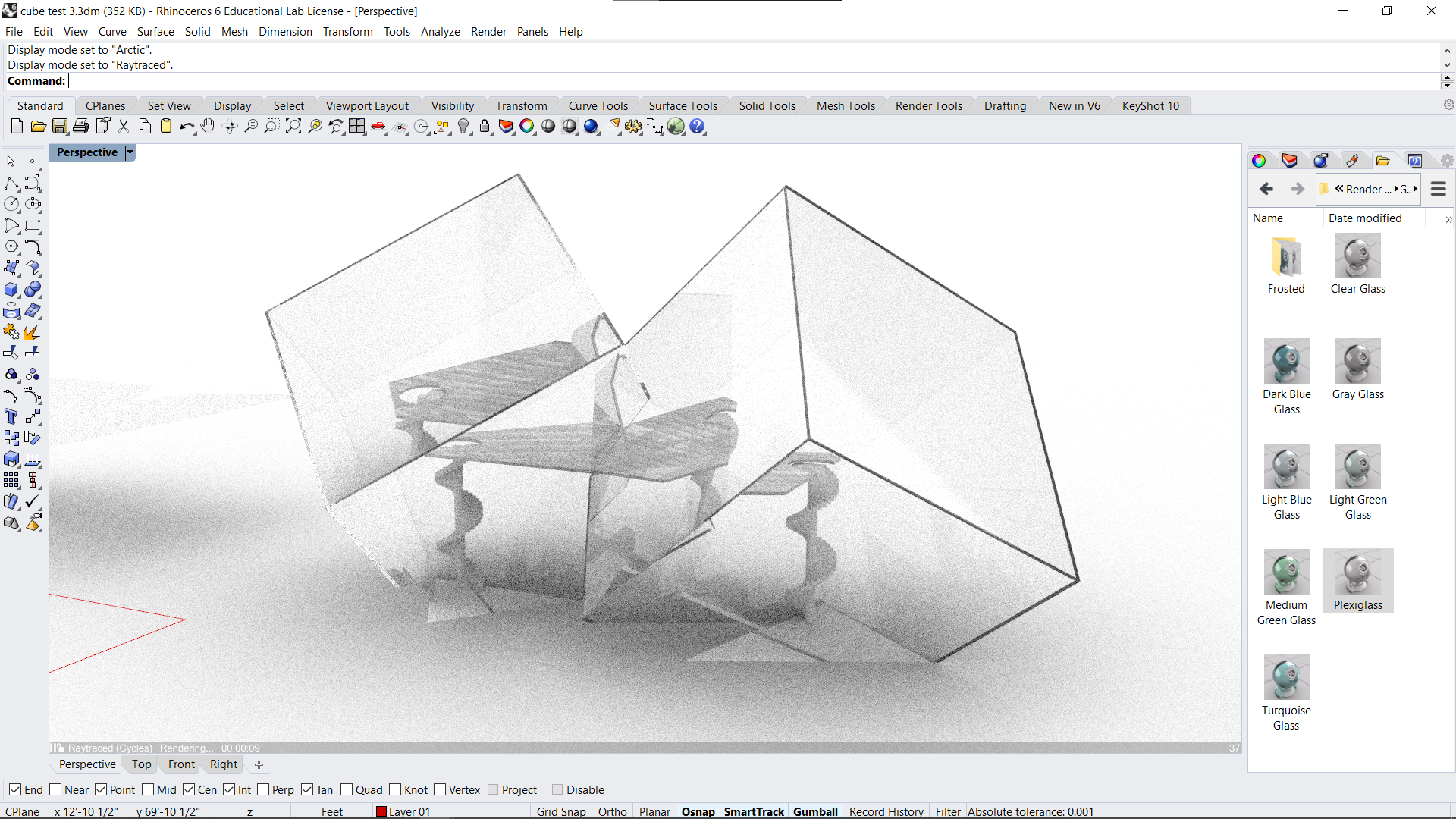Open Options with the gear icon

(x=634, y=127)
